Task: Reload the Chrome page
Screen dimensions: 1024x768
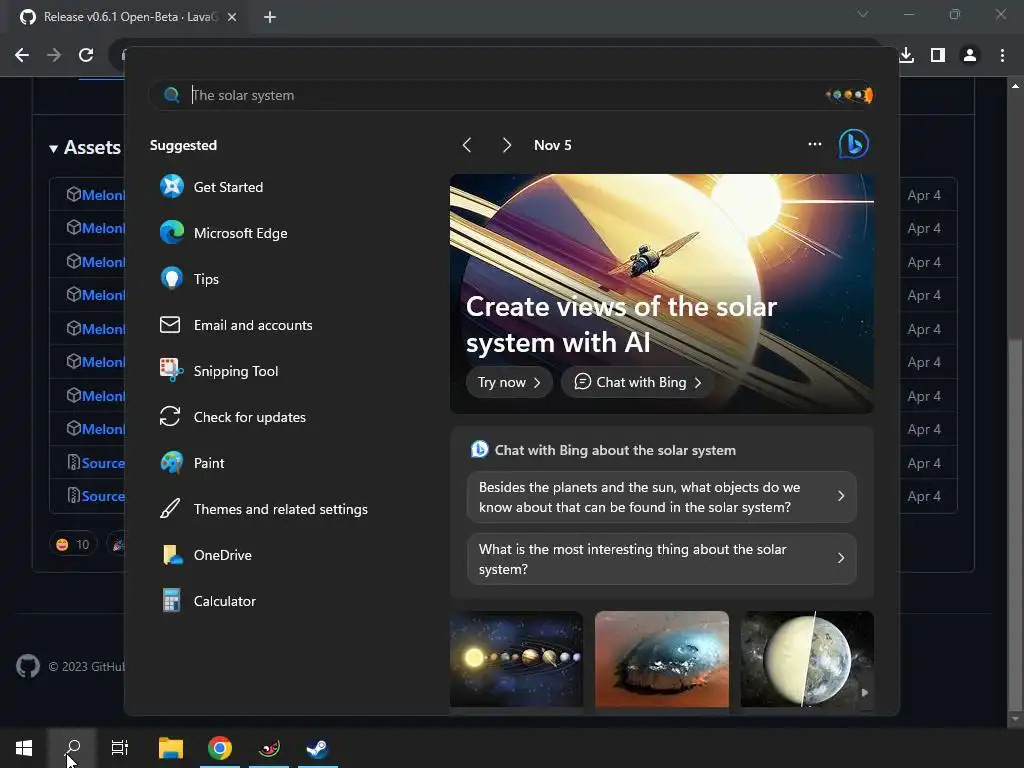Action: click(86, 55)
